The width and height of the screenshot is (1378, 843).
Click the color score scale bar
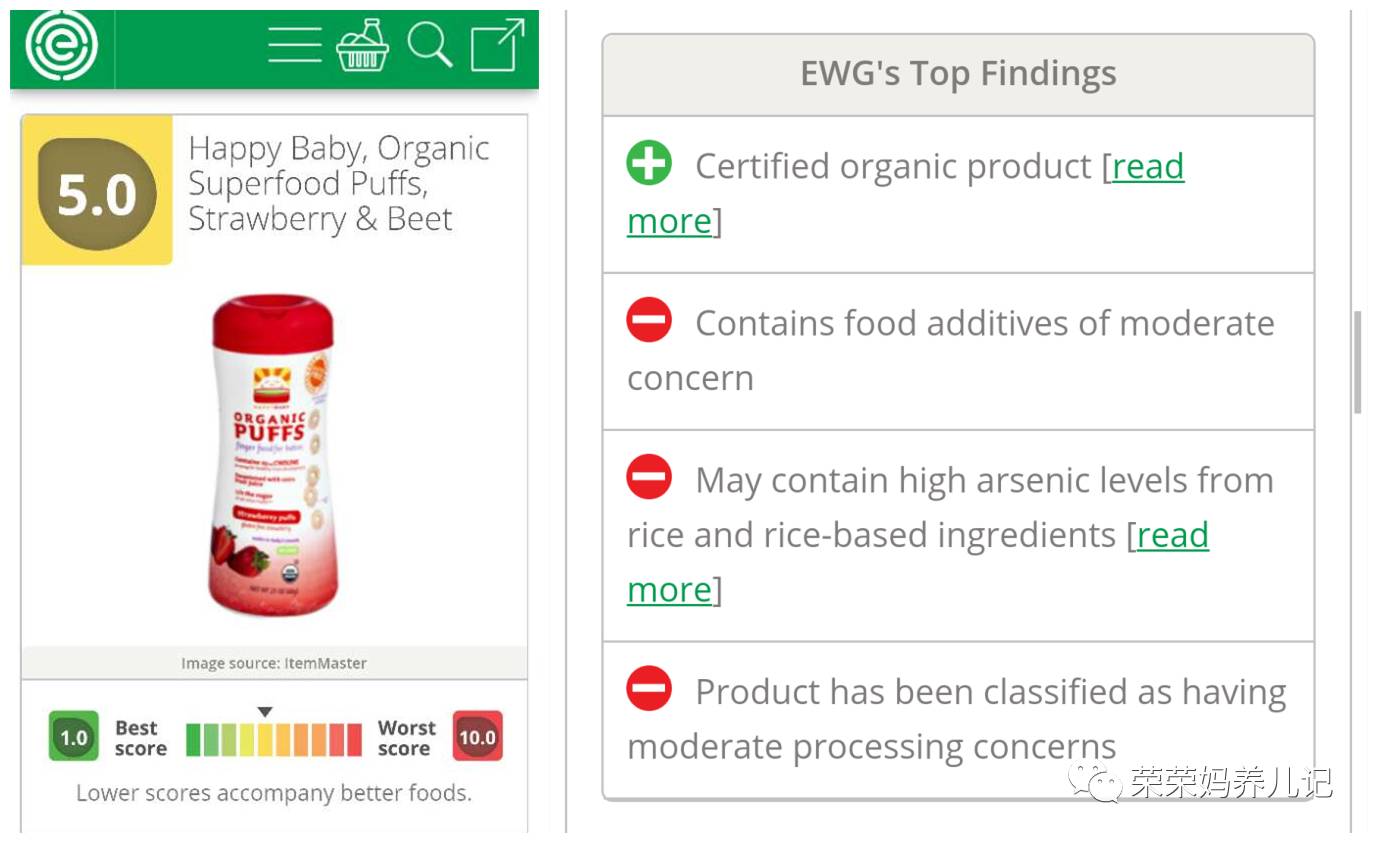[273, 739]
